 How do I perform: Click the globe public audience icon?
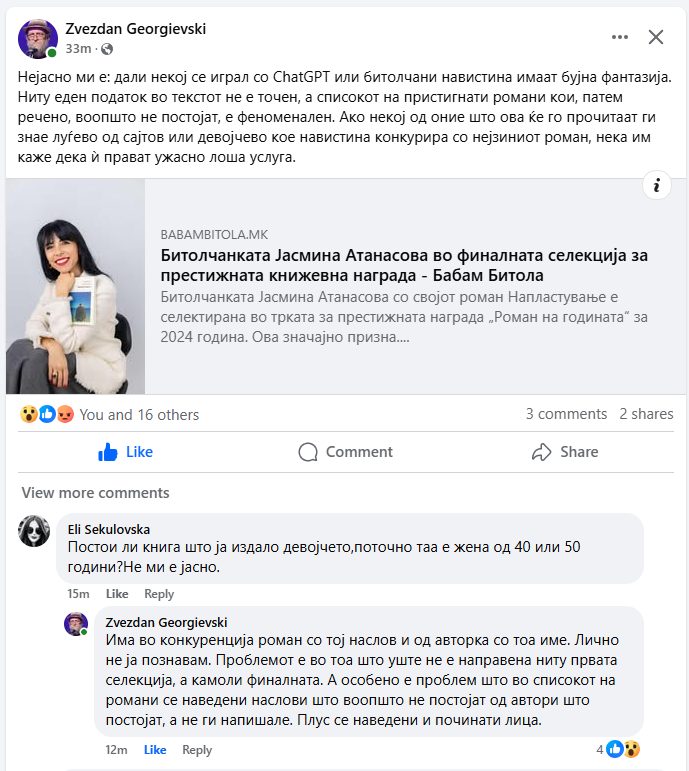click(x=107, y=49)
